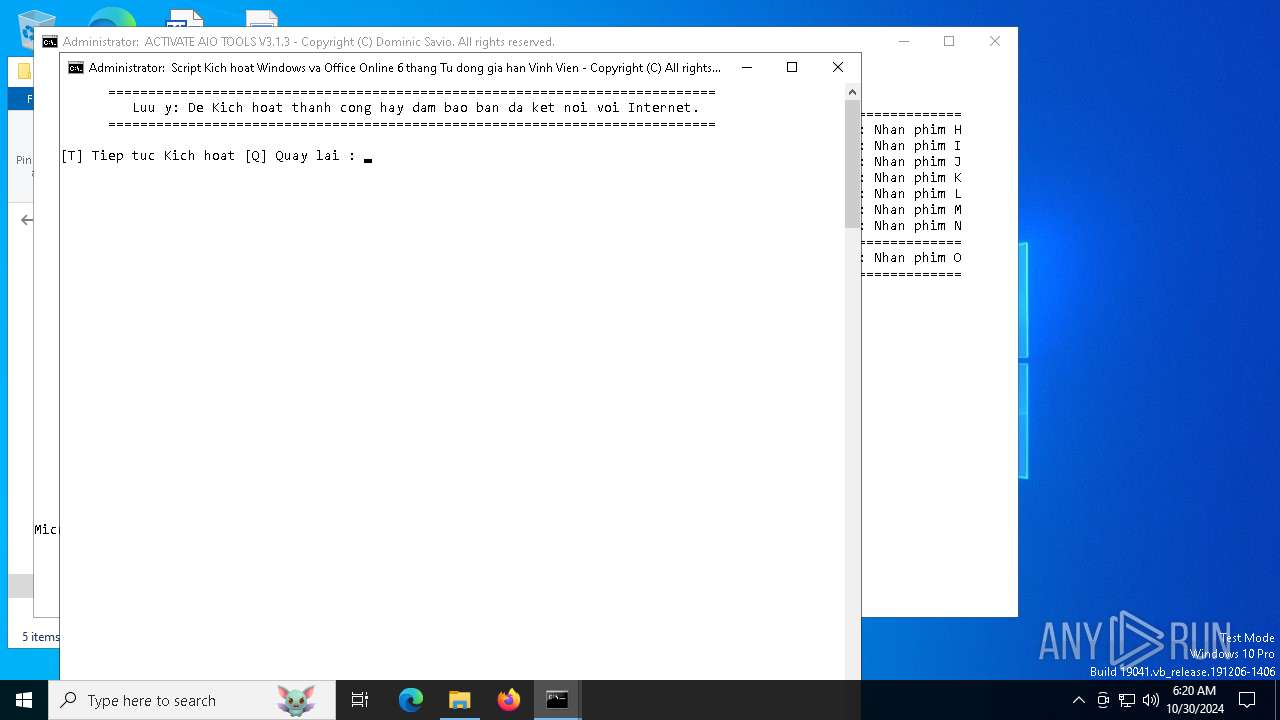Maximize the Script Kich hoat console window
Screen dimensions: 1280x720
(x=792, y=67)
